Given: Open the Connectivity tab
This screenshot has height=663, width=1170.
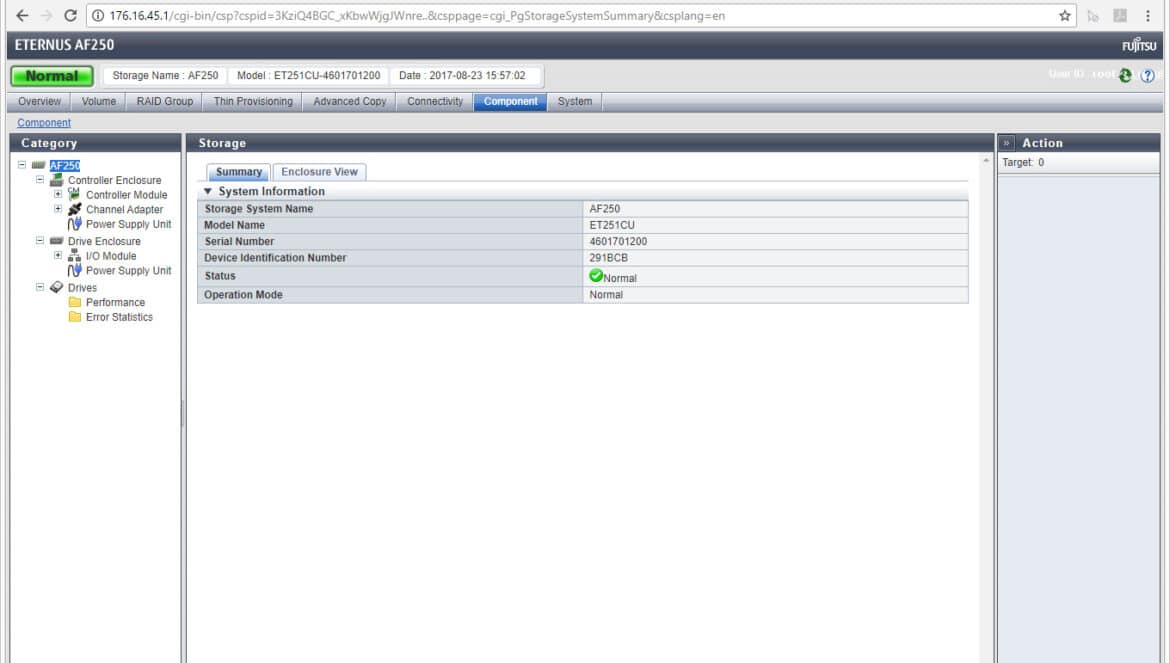Looking at the screenshot, I should (435, 101).
